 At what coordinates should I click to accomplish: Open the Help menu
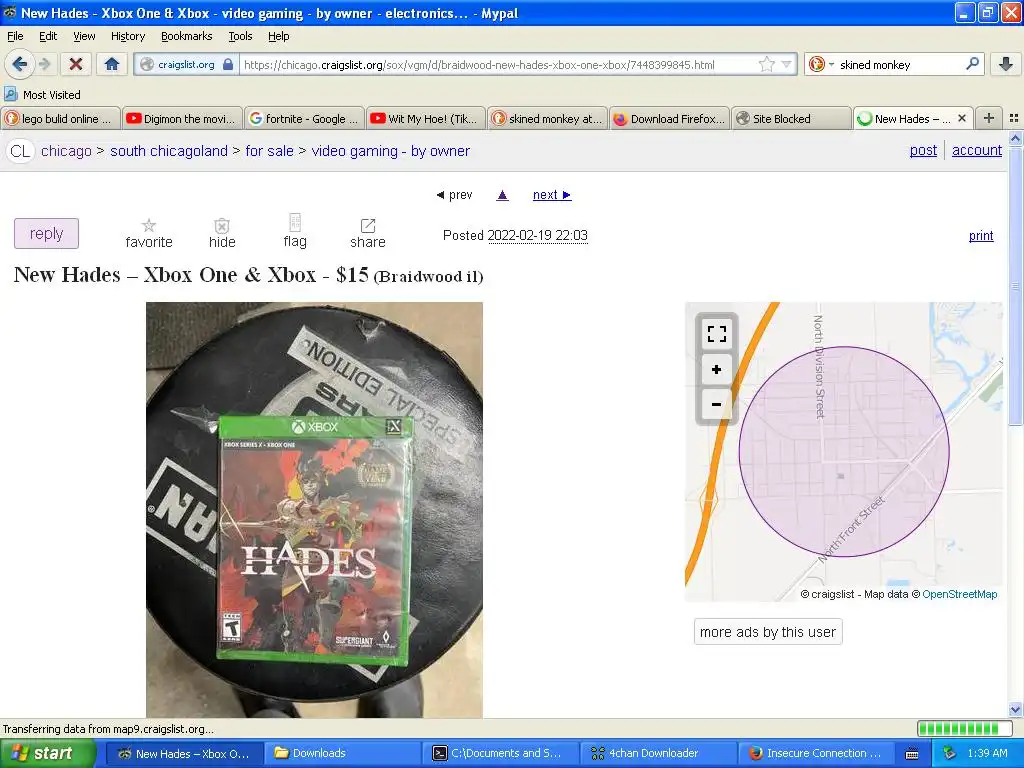[278, 36]
